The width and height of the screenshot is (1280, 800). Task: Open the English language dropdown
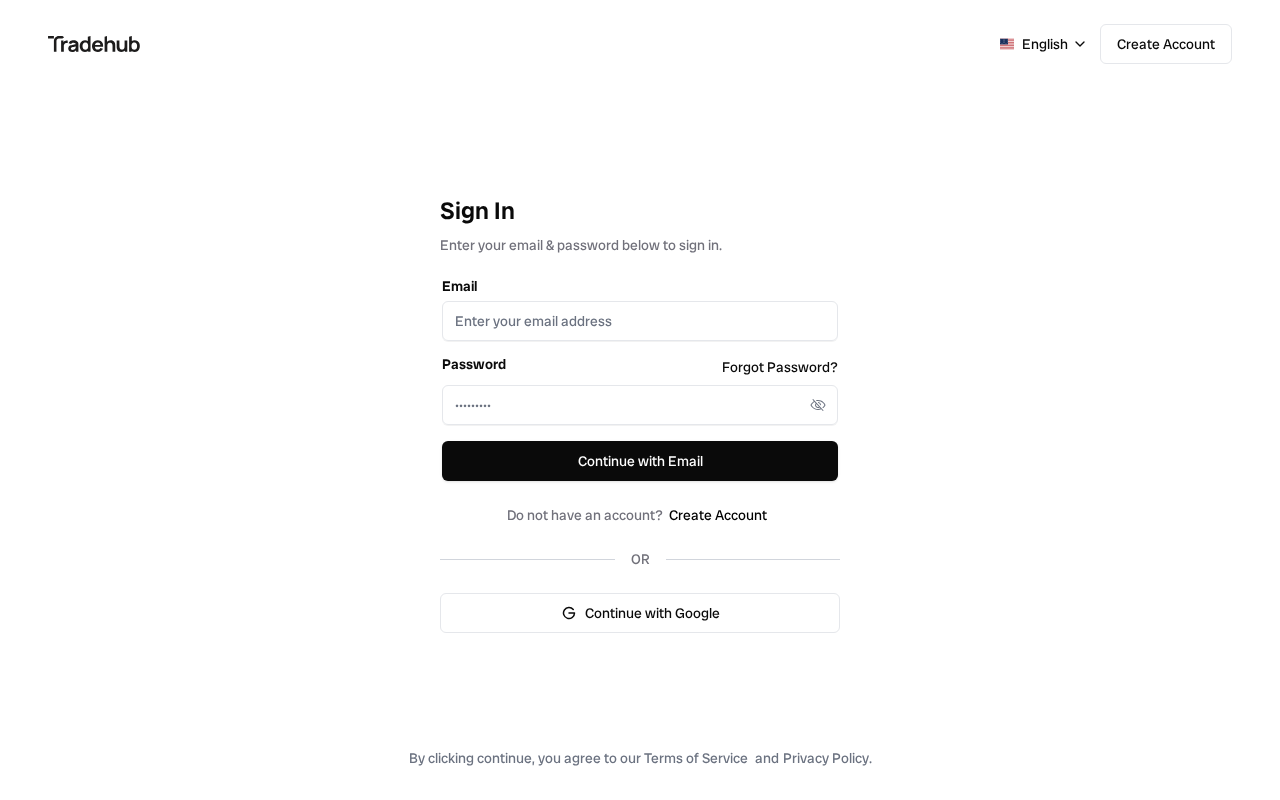(x=1044, y=44)
